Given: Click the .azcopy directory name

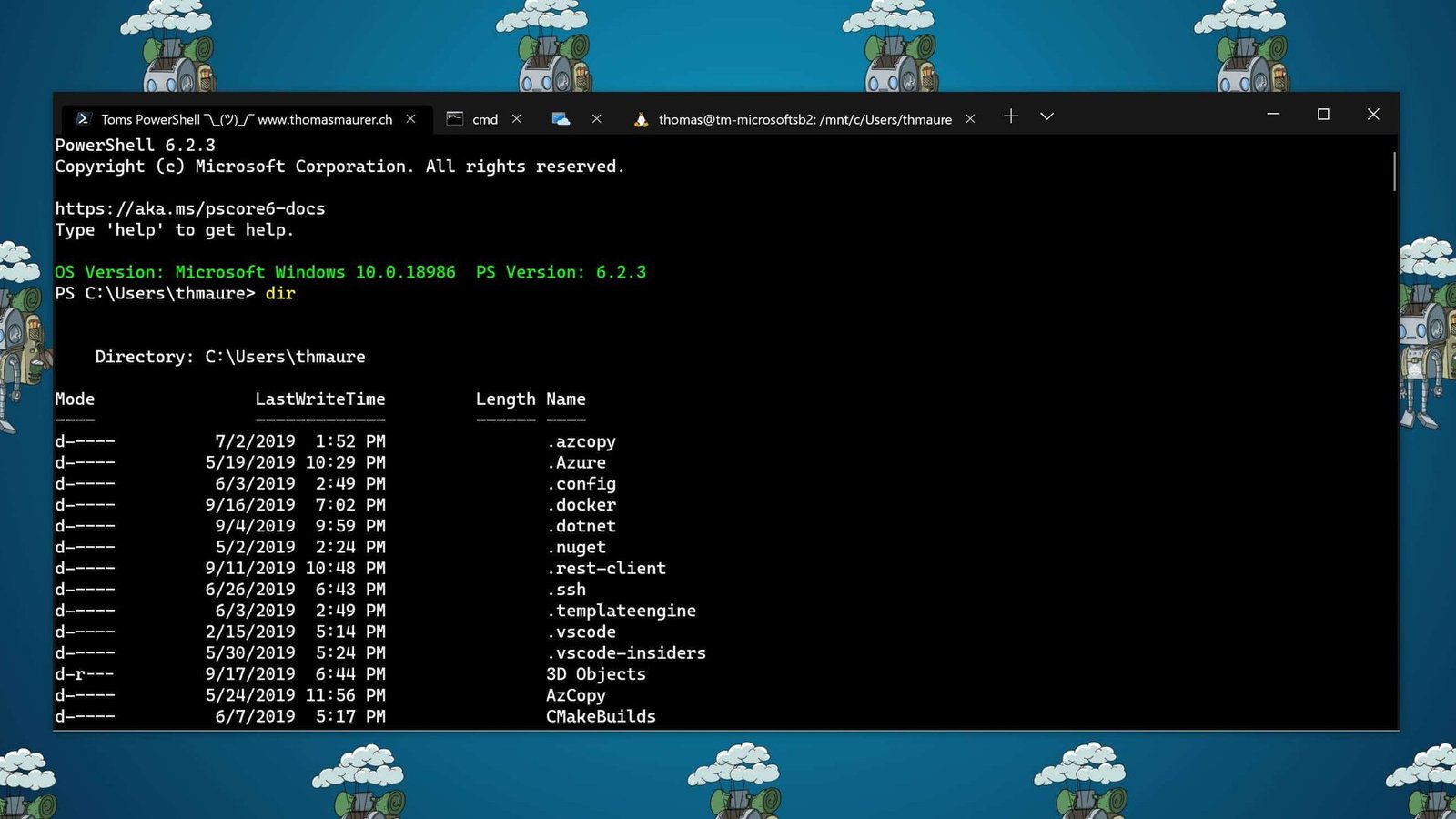Looking at the screenshot, I should (581, 441).
